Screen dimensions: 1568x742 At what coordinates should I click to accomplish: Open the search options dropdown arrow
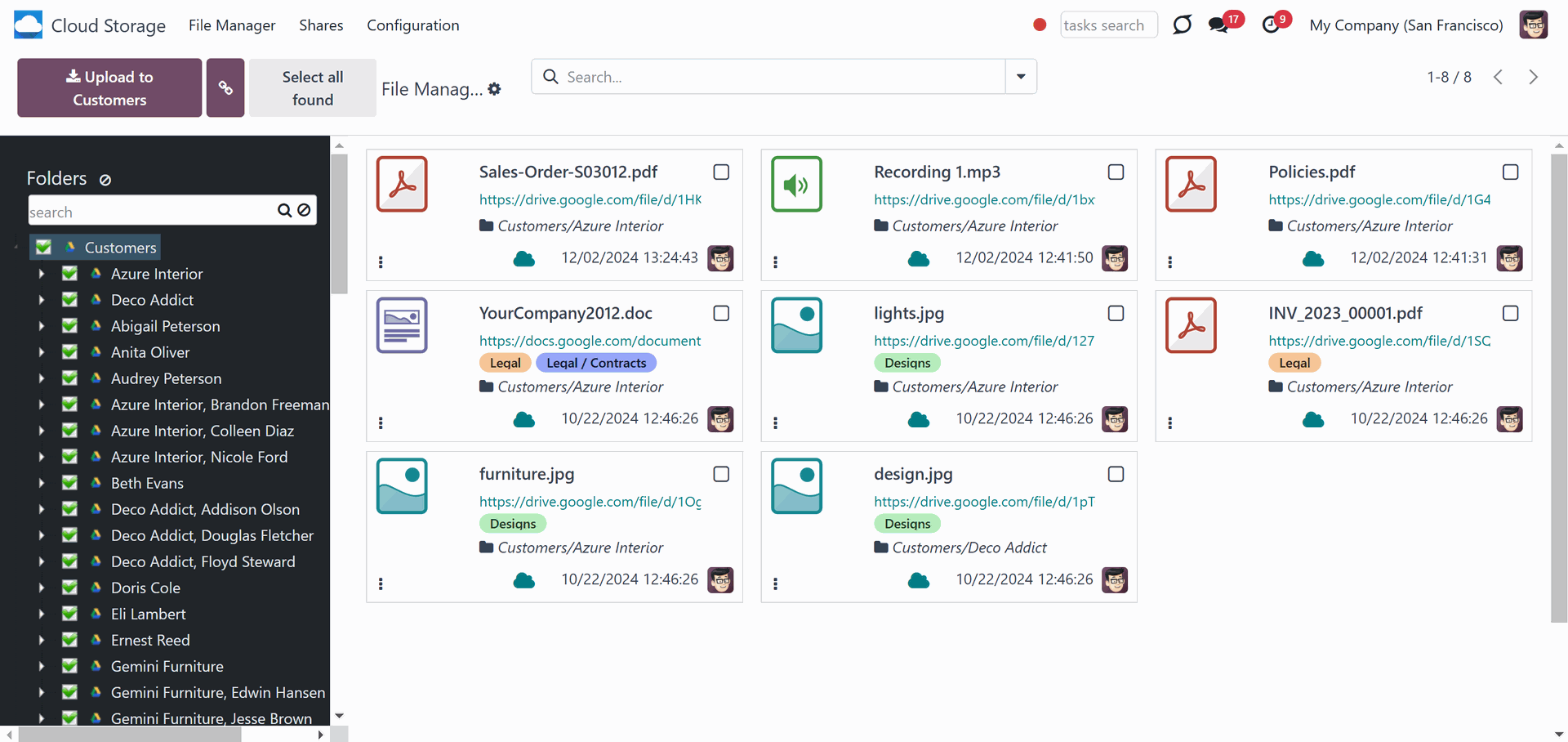pos(1021,77)
